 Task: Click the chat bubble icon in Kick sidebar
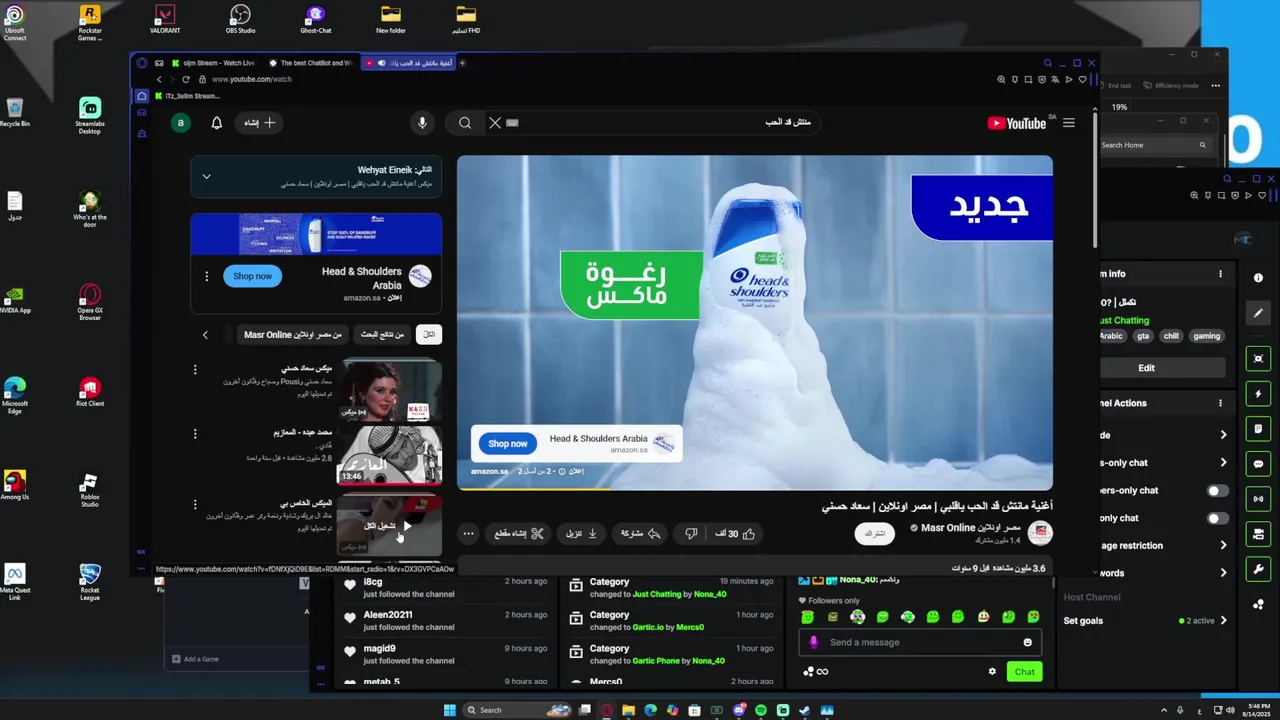point(1258,465)
